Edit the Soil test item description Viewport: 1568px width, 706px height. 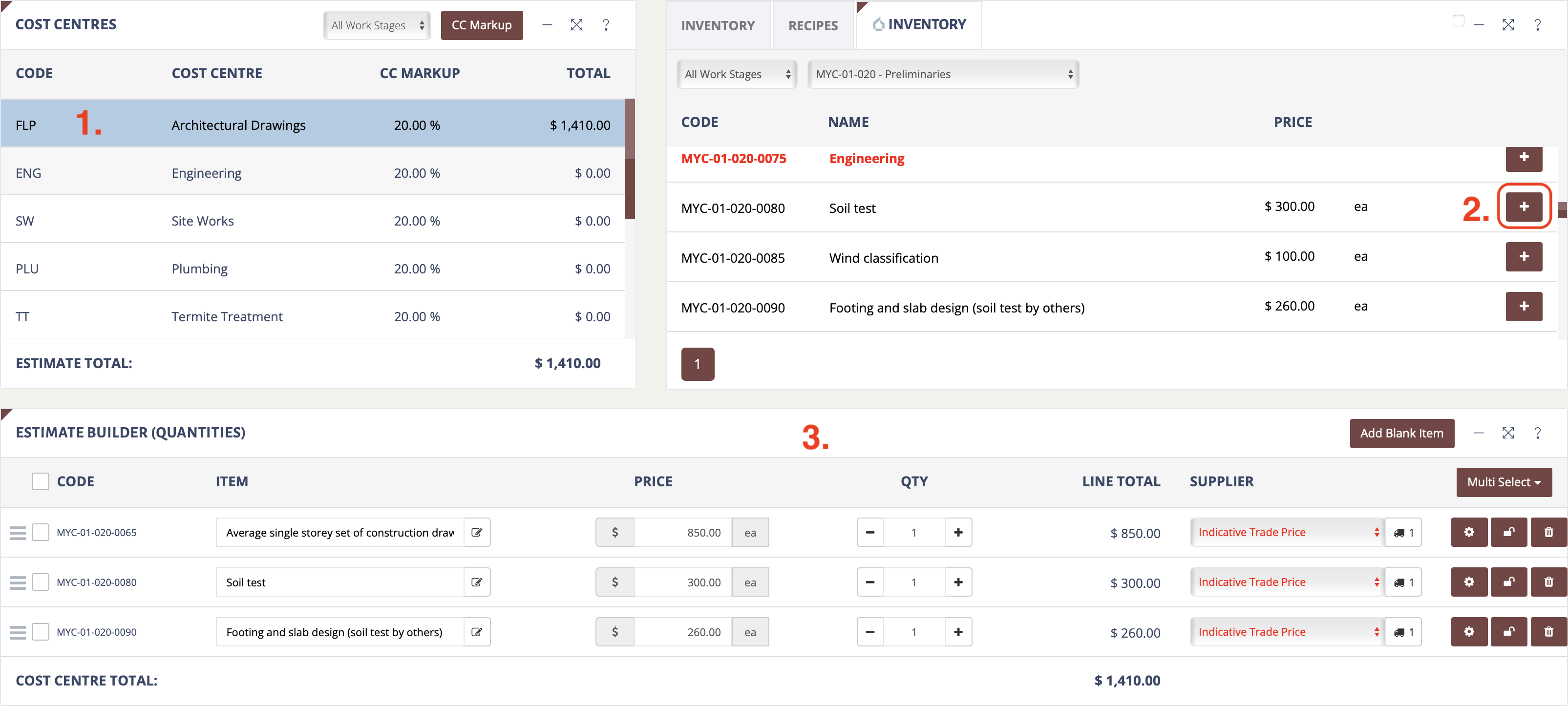477,582
